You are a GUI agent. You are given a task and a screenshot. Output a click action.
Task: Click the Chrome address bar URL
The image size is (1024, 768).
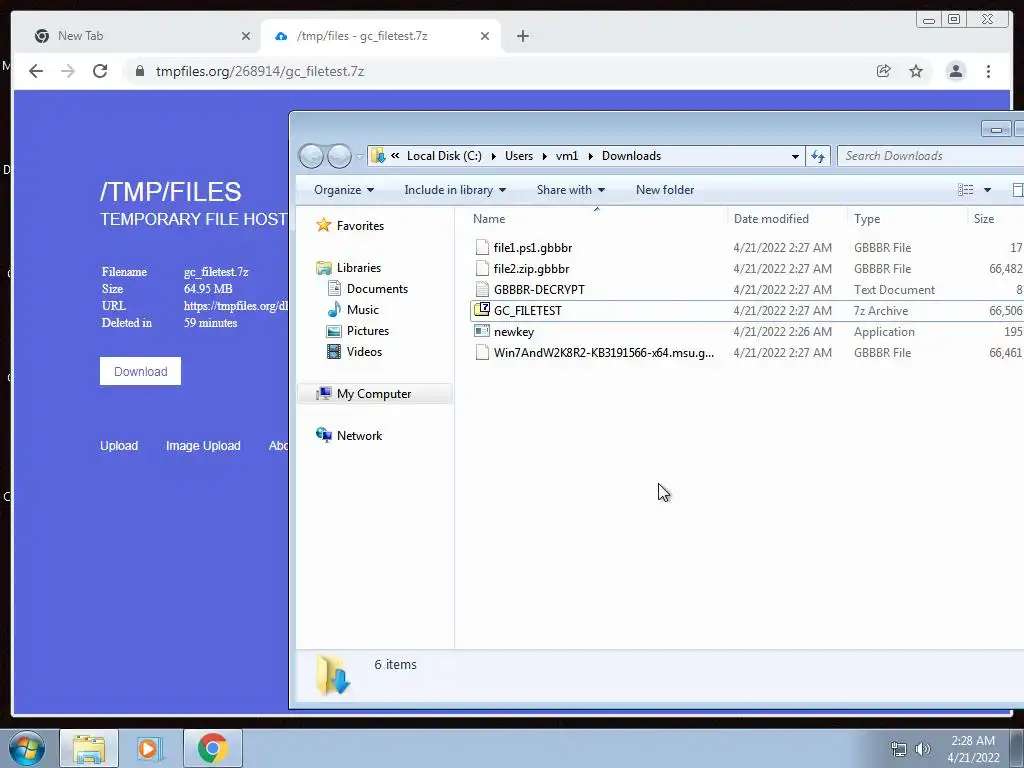[x=260, y=71]
